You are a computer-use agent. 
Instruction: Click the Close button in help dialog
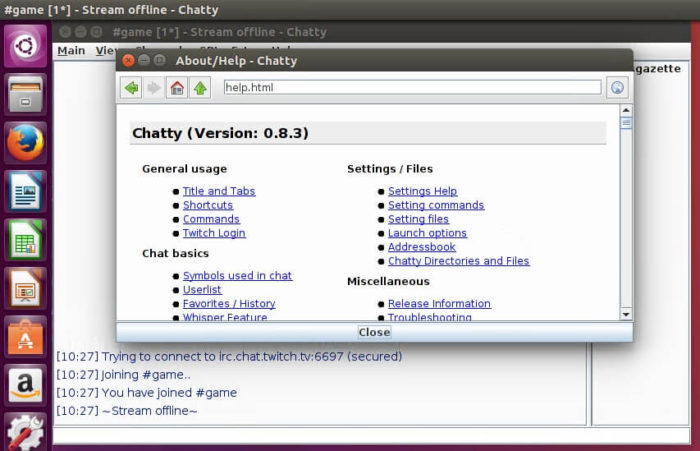coord(374,332)
